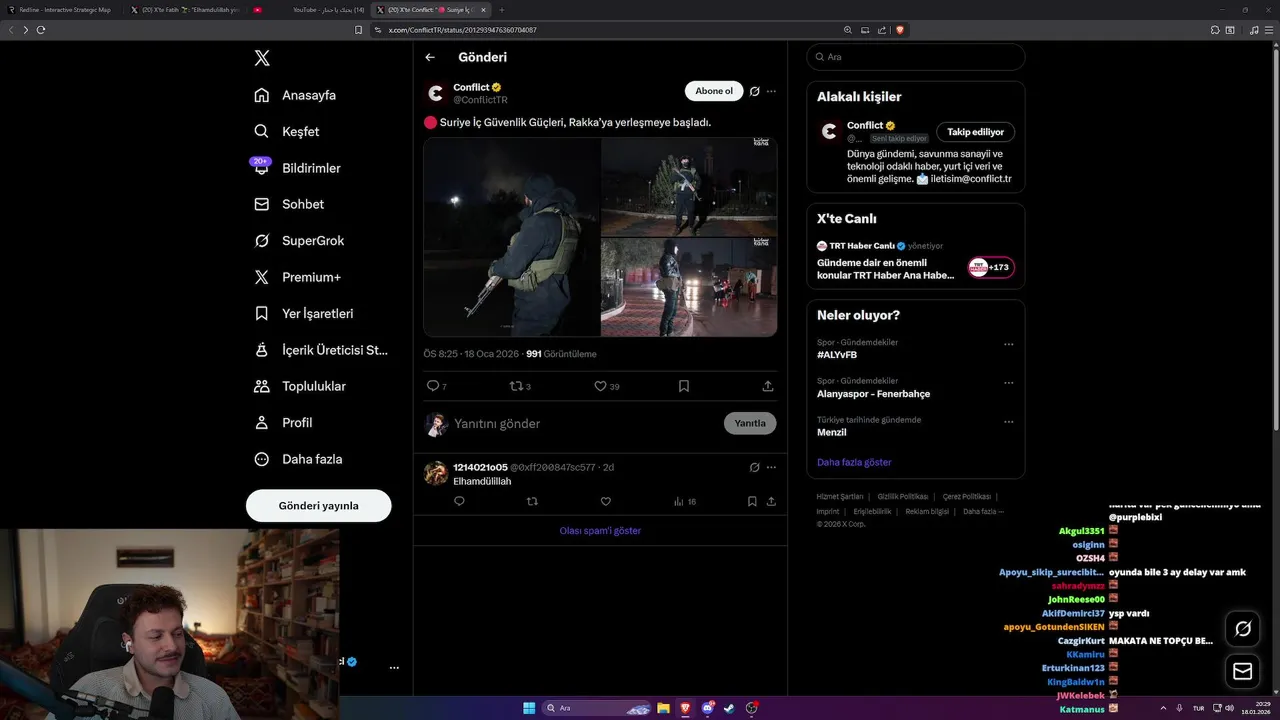Open Windows Start menu
Viewport: 1280px width, 720px height.
coord(529,708)
